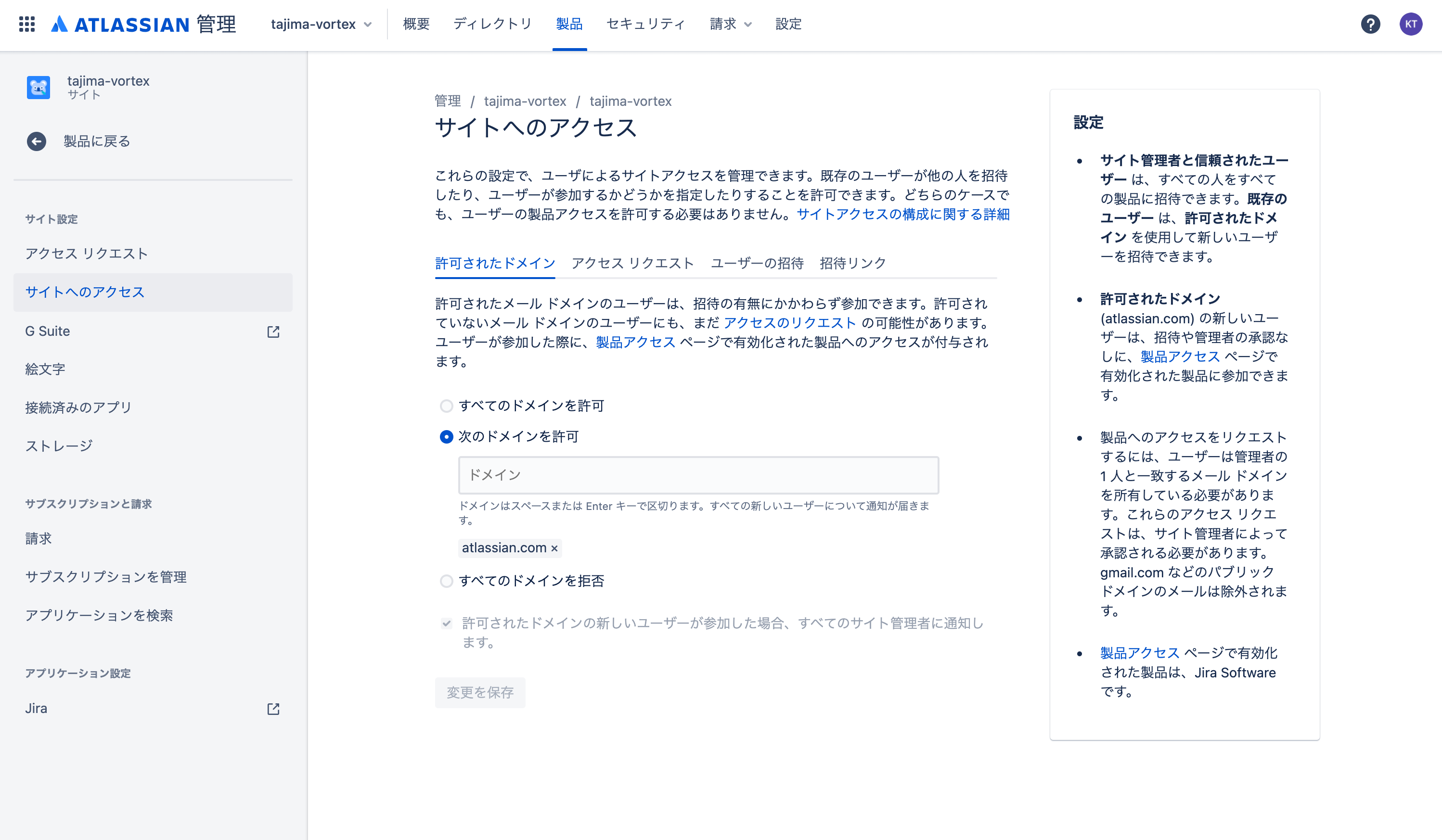Click the tajima-vortex site name in sidebar
1442x840 pixels.
108,81
